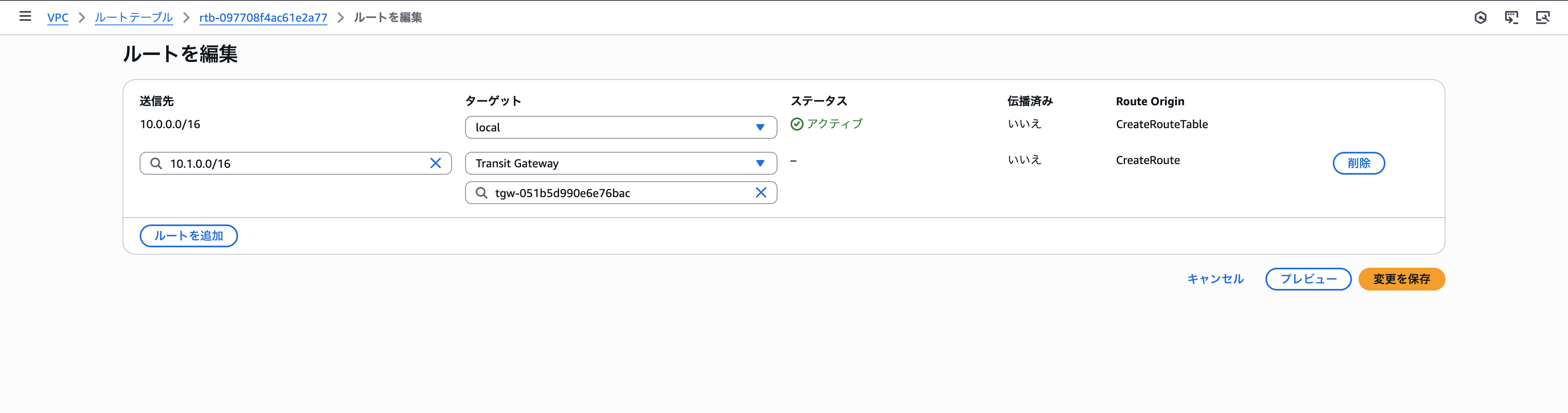
Task: Click search icon in tgw target field
Action: 481,193
